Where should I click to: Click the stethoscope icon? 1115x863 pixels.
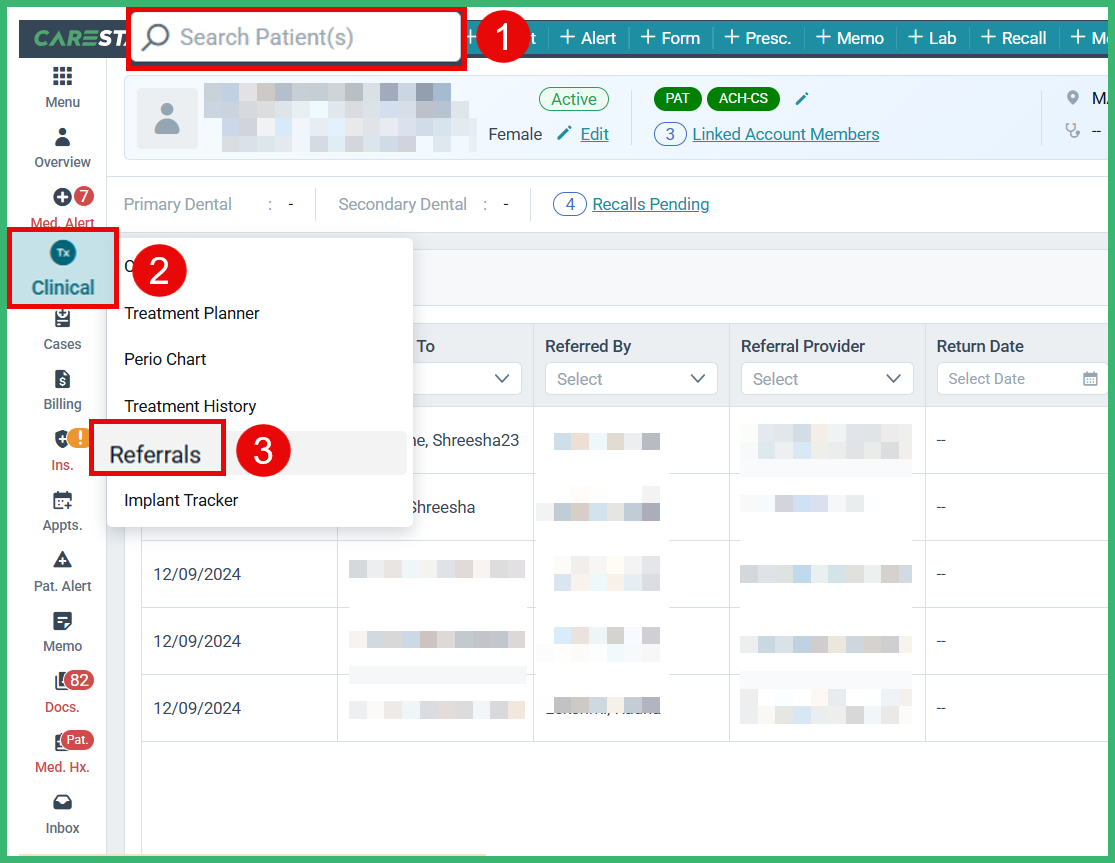(x=1073, y=130)
